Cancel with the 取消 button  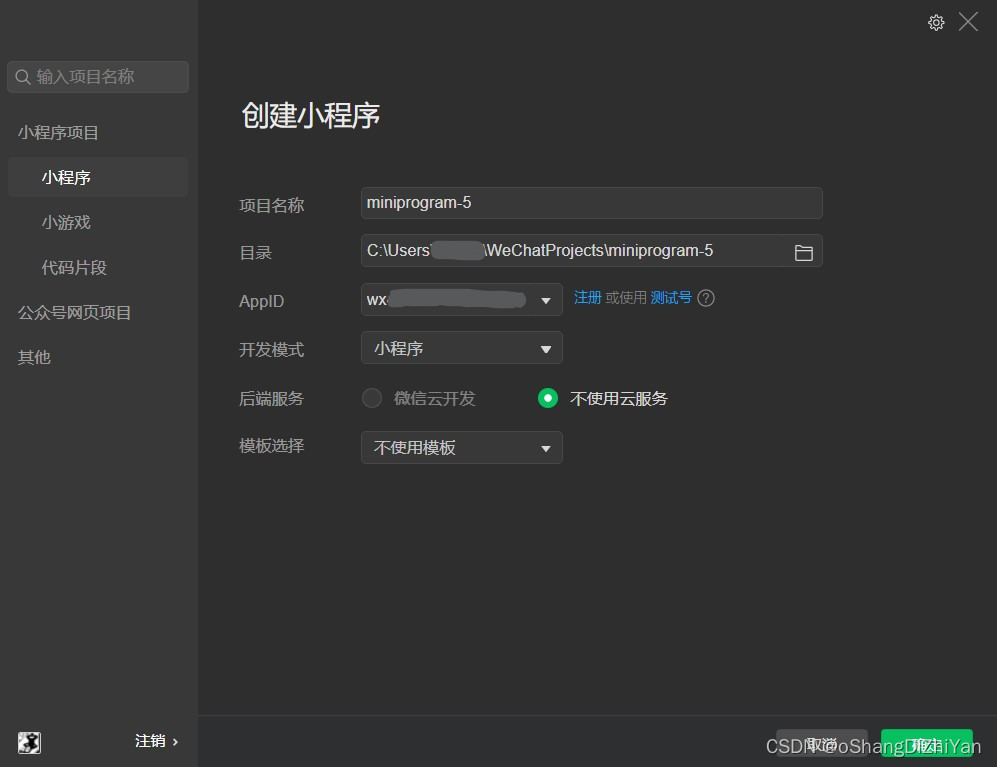pos(821,744)
